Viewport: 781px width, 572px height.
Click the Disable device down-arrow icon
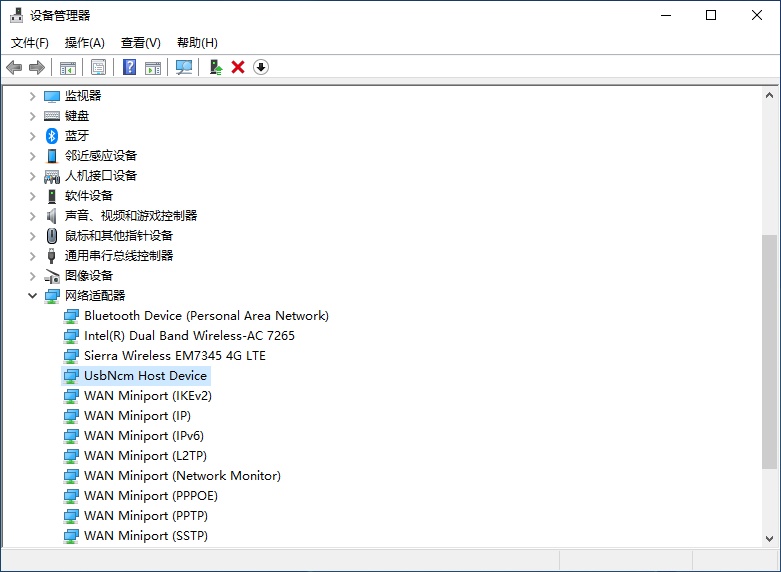pyautogui.click(x=261, y=67)
